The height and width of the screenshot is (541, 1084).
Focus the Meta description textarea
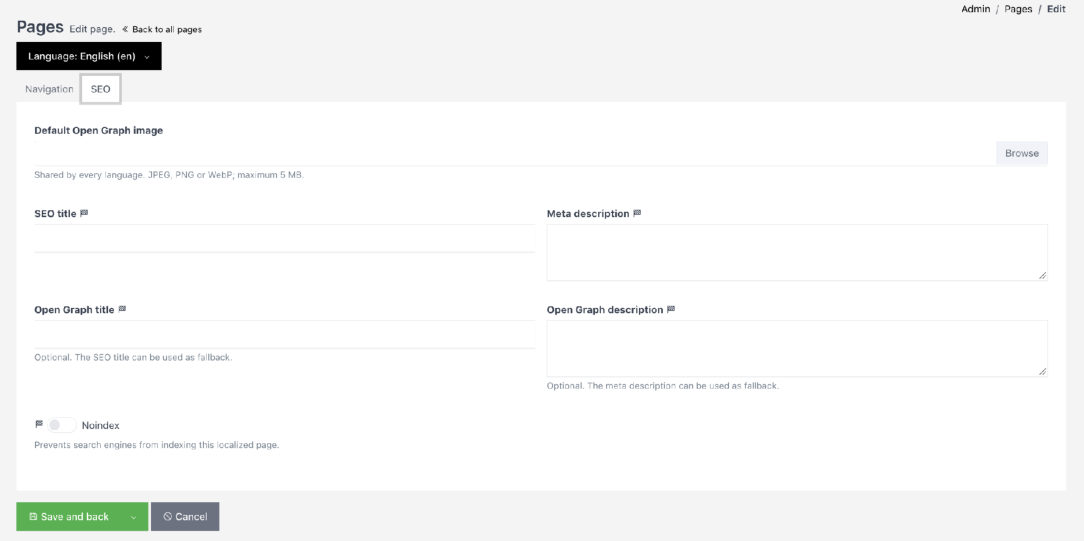click(797, 252)
